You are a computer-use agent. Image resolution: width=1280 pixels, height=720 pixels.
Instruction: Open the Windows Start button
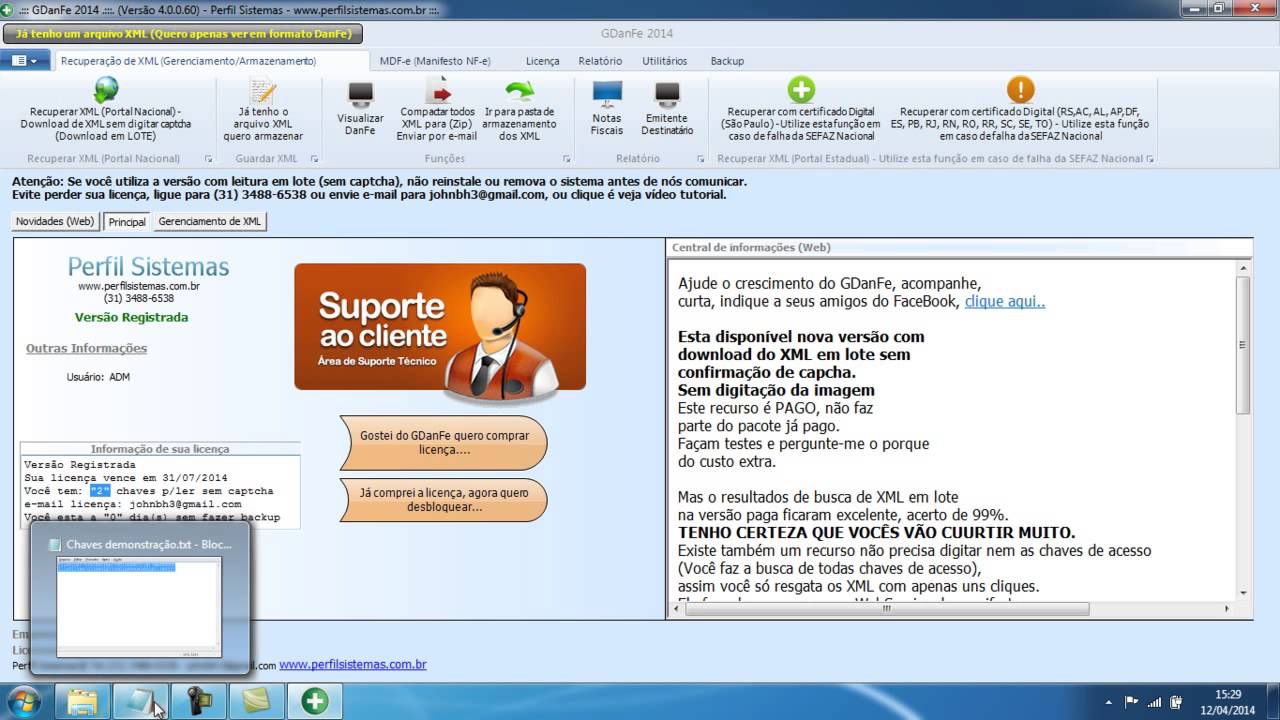(25, 701)
